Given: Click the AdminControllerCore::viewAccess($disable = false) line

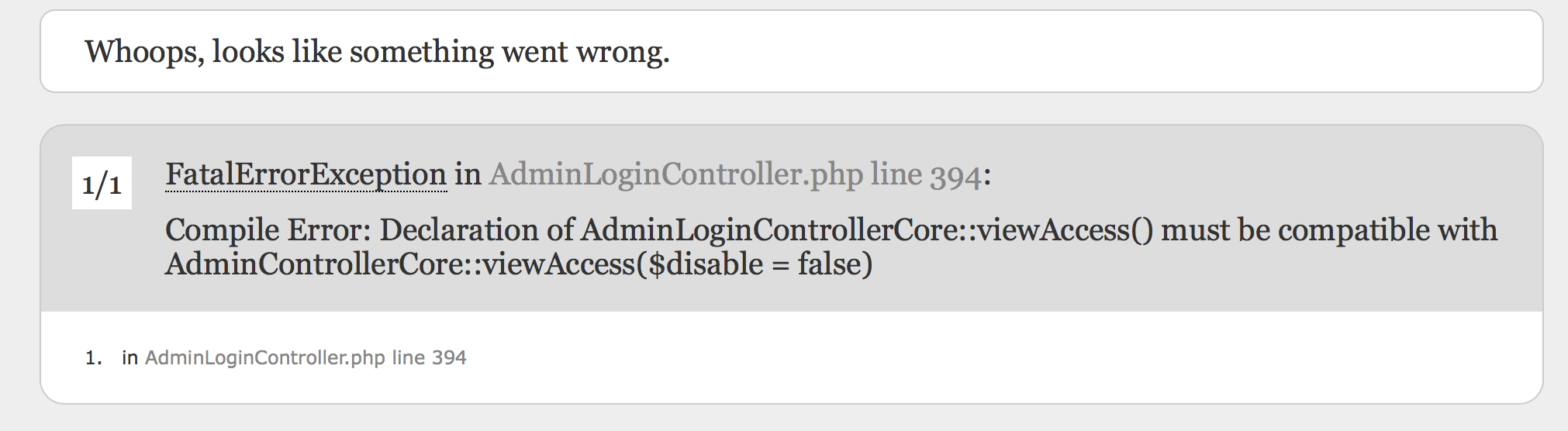Looking at the screenshot, I should [x=519, y=264].
